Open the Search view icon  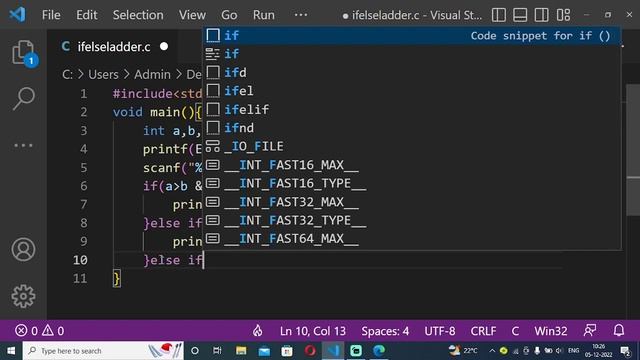[x=23, y=98]
